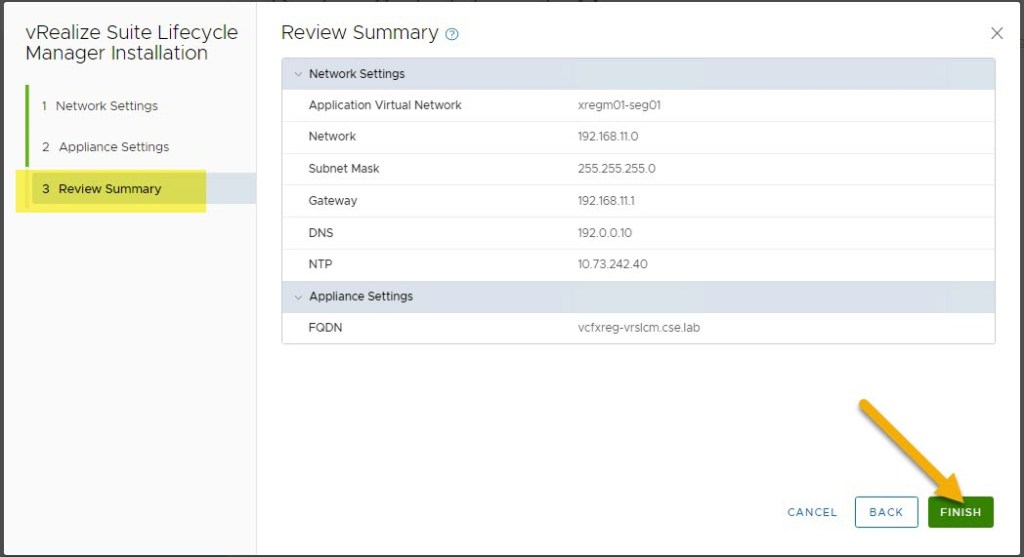Select the Network value 192.168.11.0
The image size is (1024, 557).
pos(608,137)
